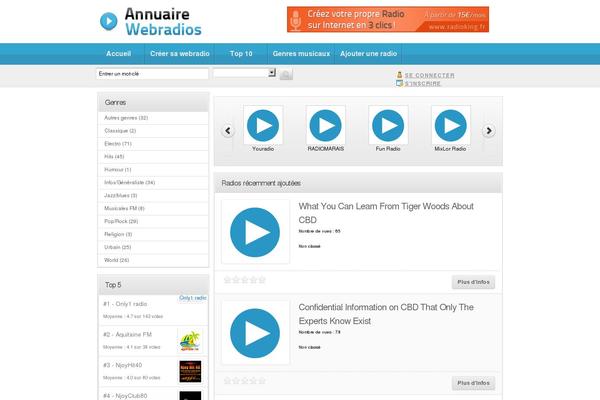The image size is (600, 400).
Task: Open the Hits (45) genre
Action: tap(114, 157)
